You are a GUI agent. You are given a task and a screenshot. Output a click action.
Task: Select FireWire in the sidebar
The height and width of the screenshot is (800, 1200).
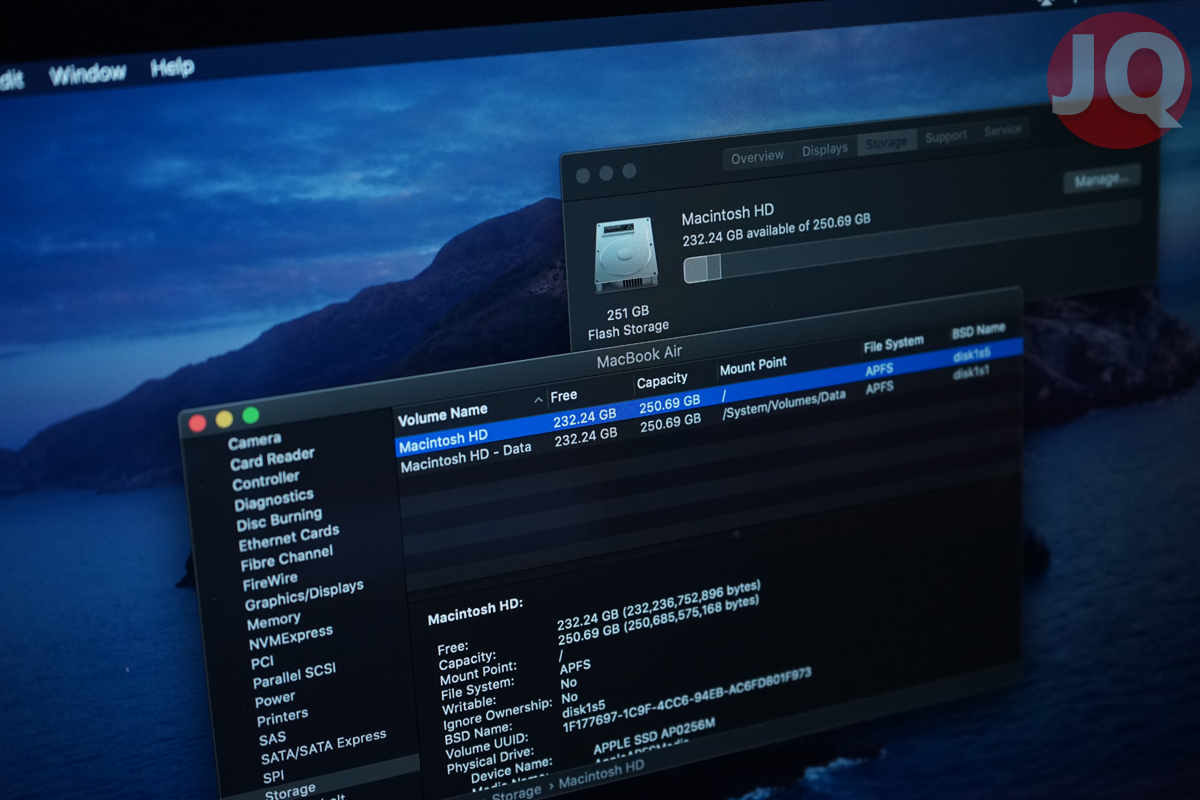pyautogui.click(x=270, y=580)
